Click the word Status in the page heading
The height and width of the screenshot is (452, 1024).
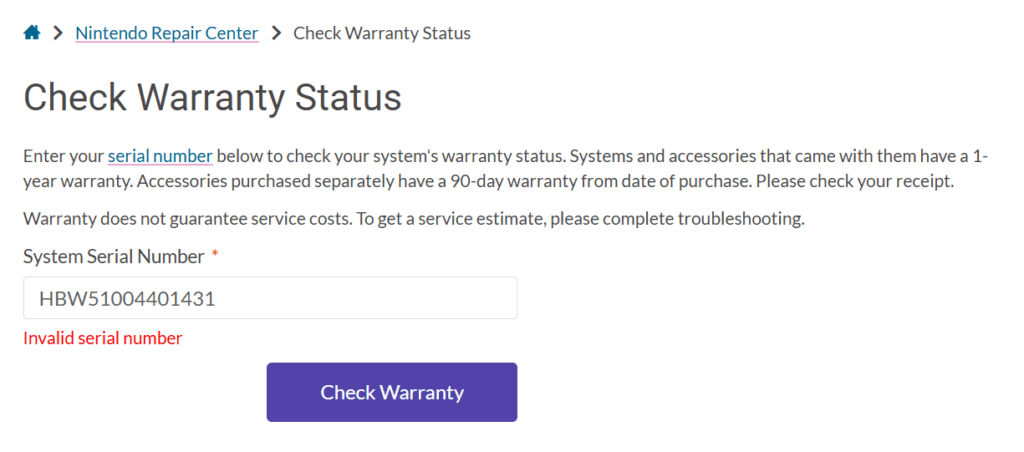(x=348, y=97)
